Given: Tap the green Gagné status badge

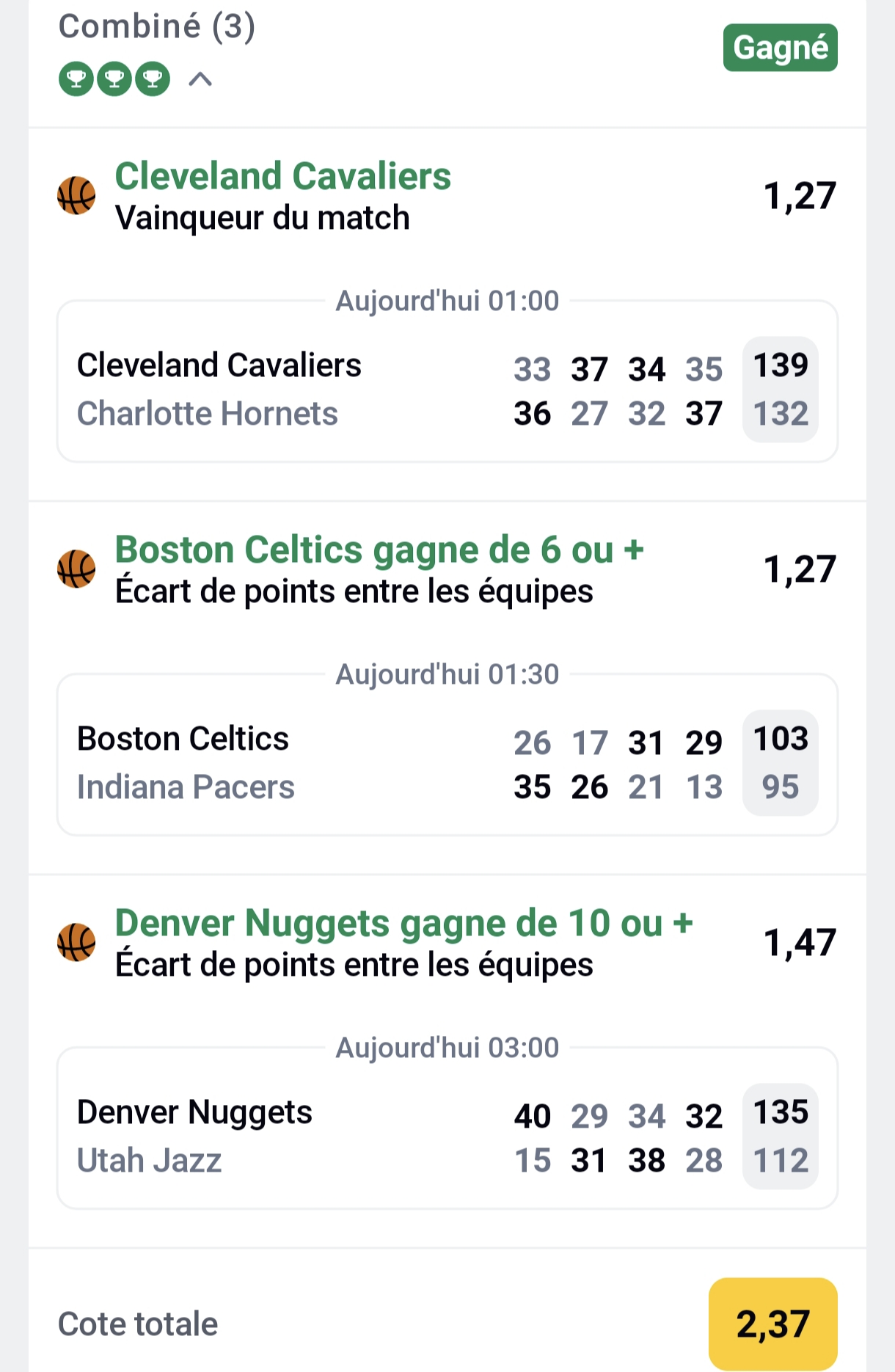Looking at the screenshot, I should coord(780,48).
